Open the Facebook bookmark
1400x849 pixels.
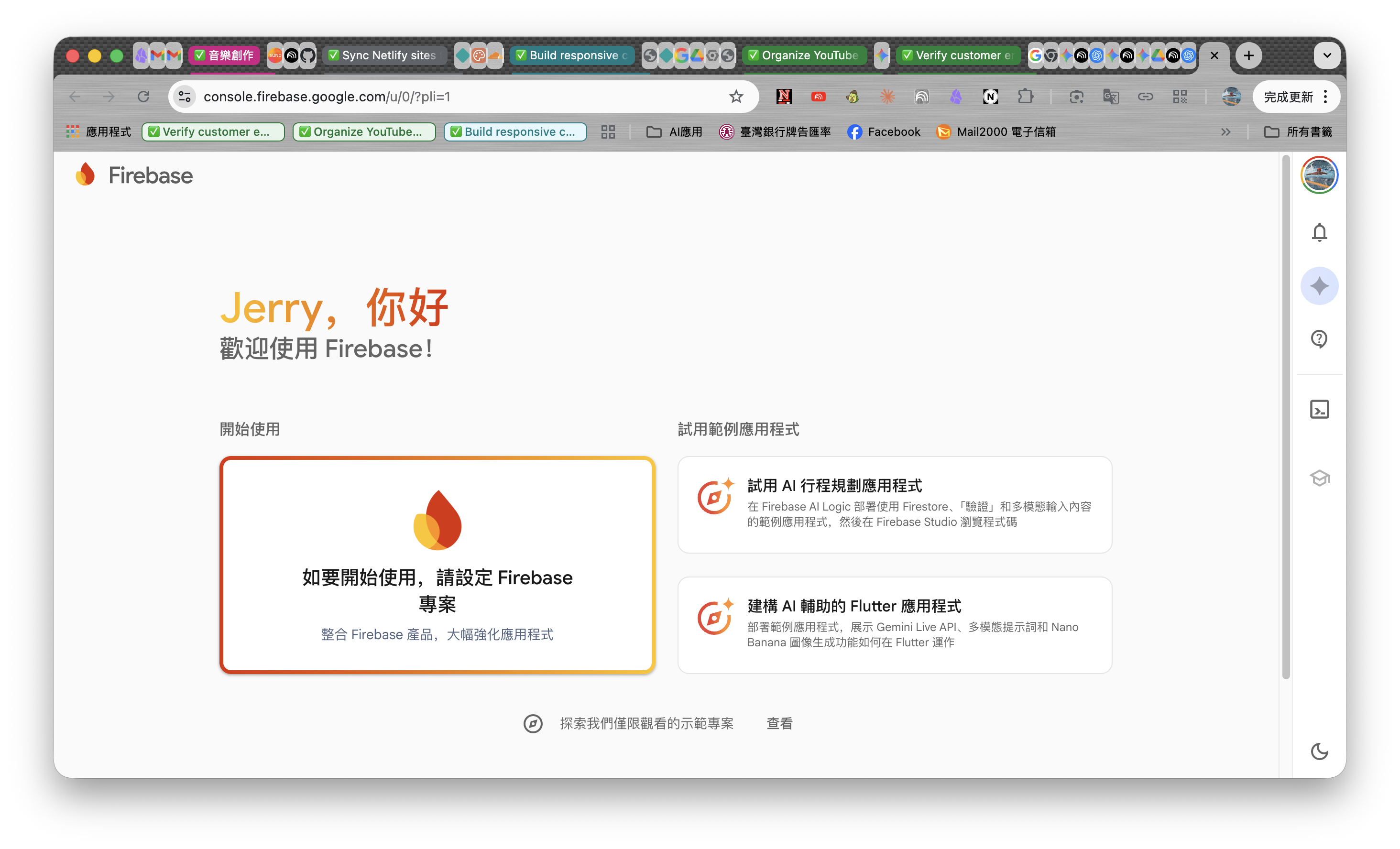tap(884, 132)
